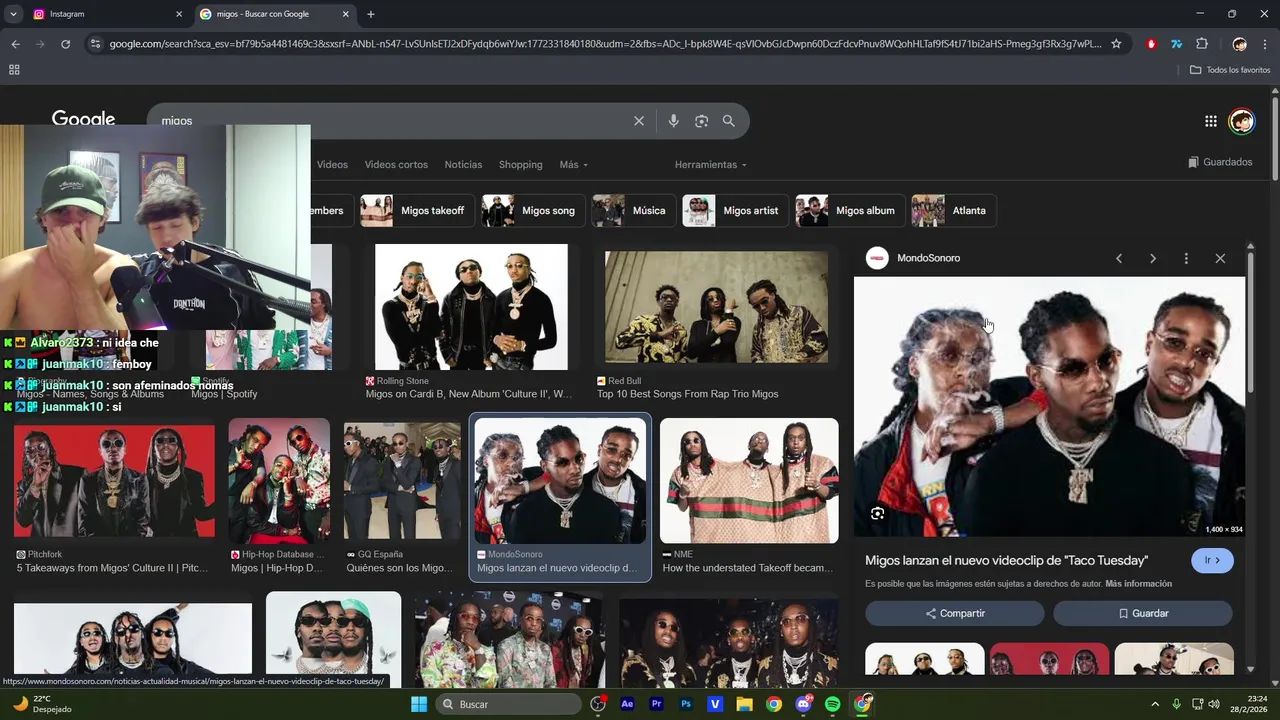Expand the Más search filters dropdown
Viewport: 1280px width, 720px height.
pyautogui.click(x=573, y=165)
